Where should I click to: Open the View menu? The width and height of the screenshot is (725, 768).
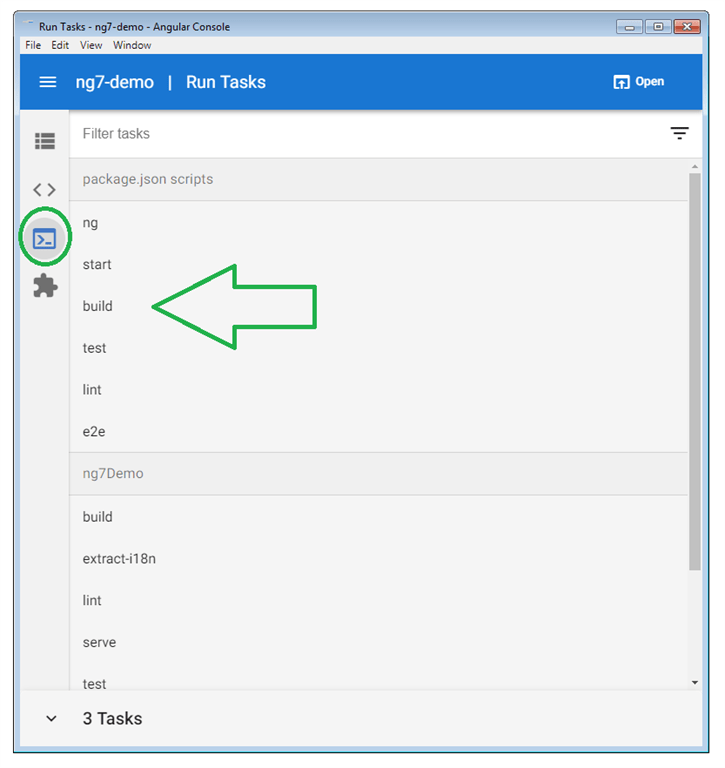(x=91, y=45)
